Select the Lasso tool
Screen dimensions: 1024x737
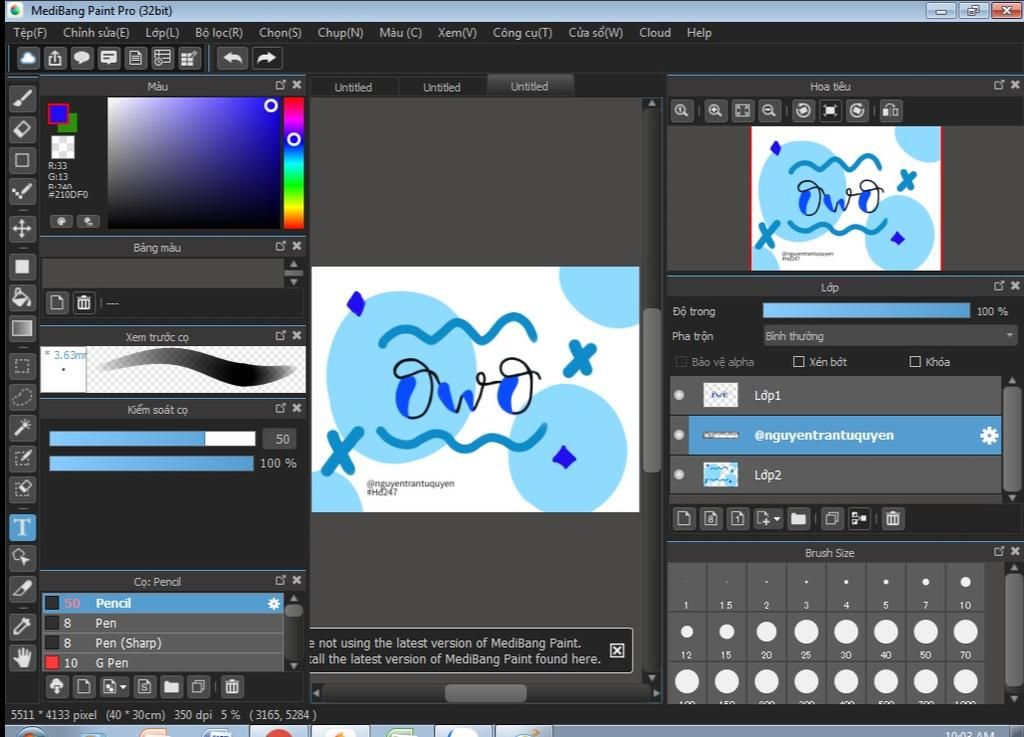point(22,396)
